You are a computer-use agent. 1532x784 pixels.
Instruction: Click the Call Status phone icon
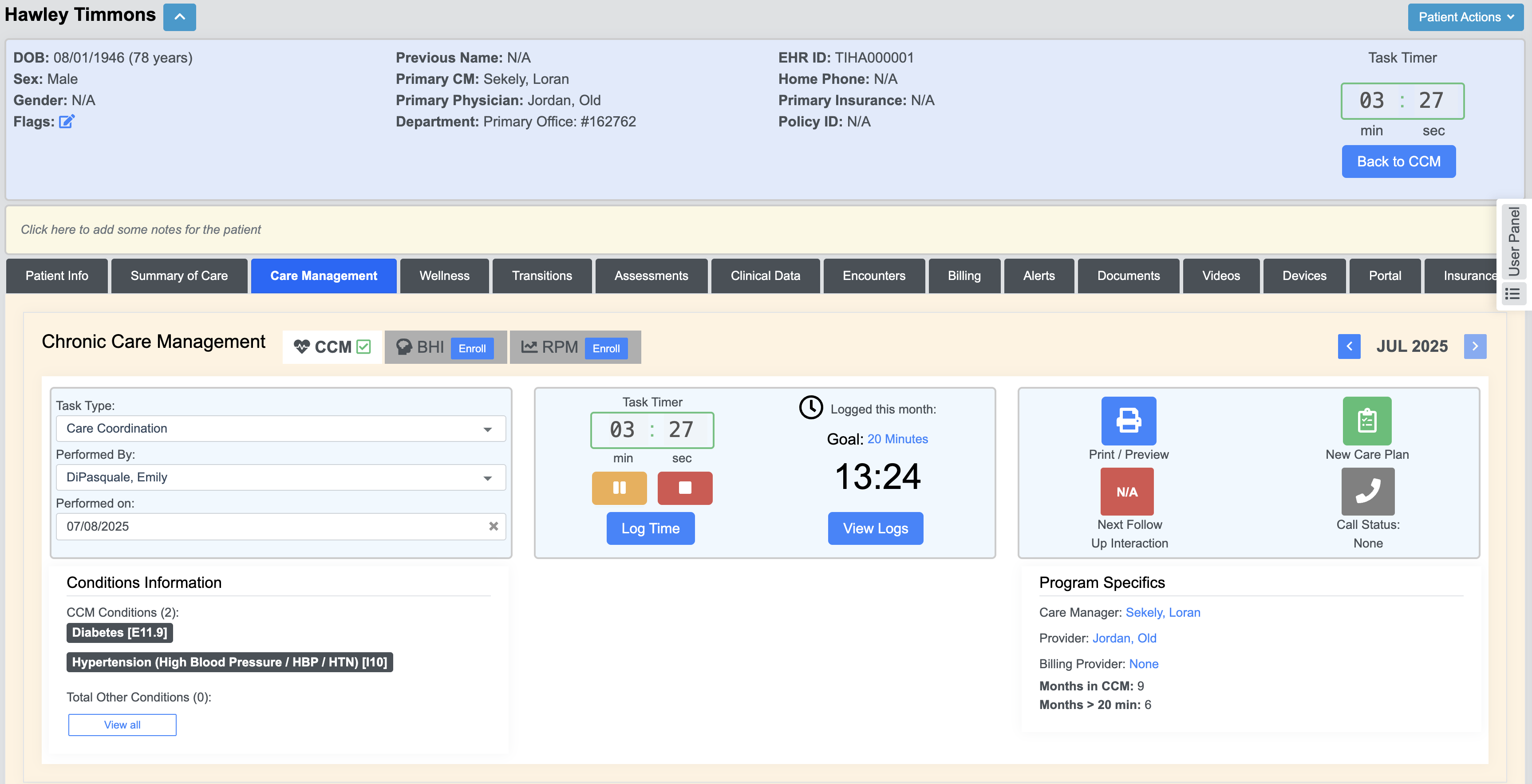1367,491
